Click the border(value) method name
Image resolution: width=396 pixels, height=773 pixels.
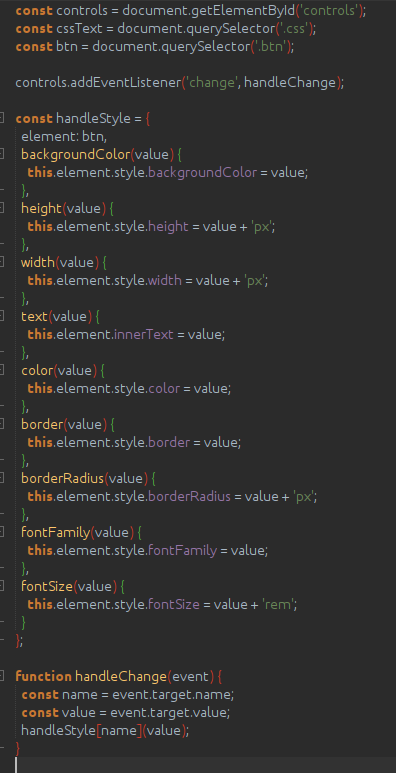[42, 423]
